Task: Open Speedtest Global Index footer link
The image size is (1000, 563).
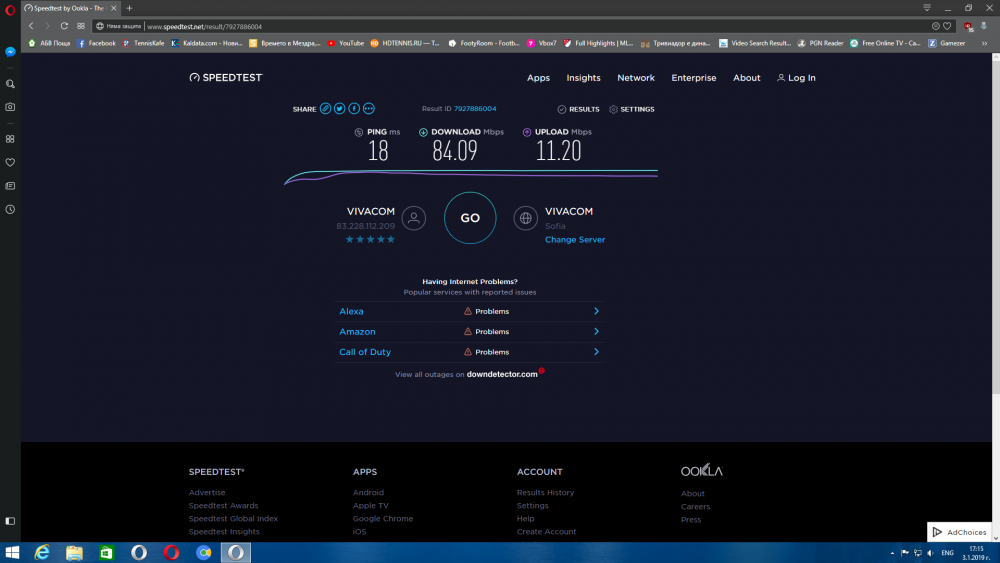Action: click(233, 518)
